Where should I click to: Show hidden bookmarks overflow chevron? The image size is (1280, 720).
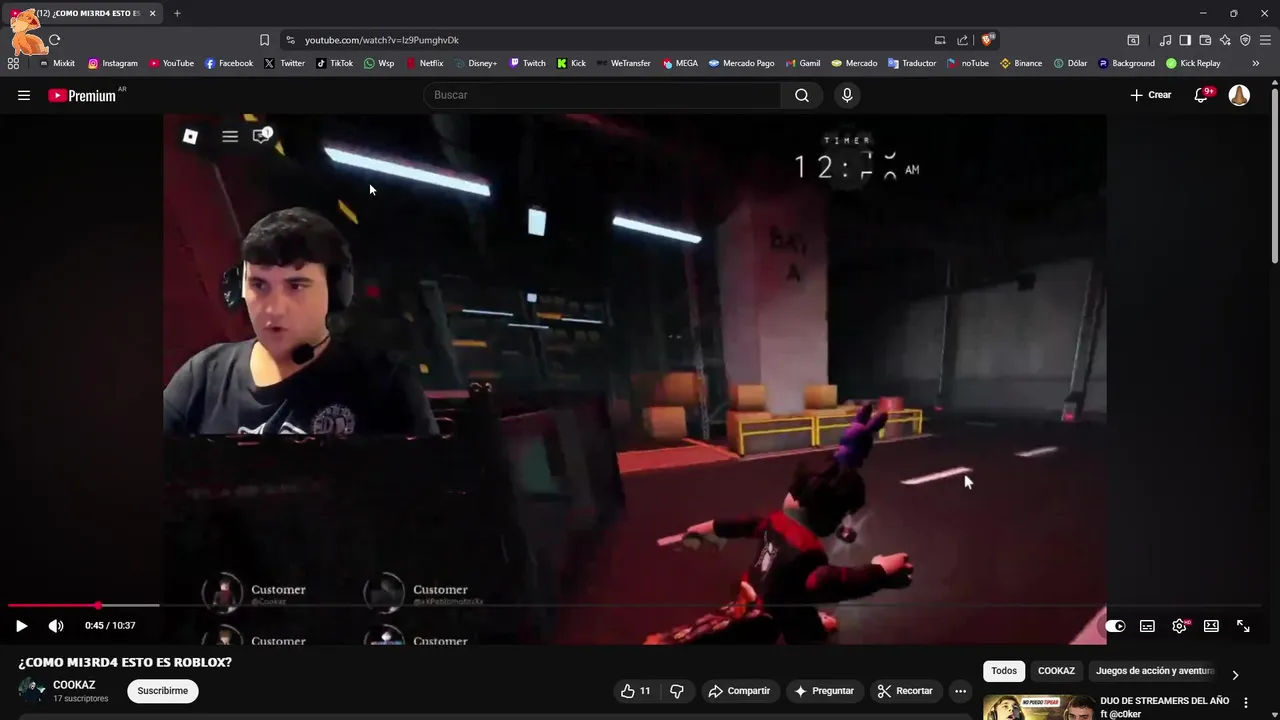click(1256, 63)
